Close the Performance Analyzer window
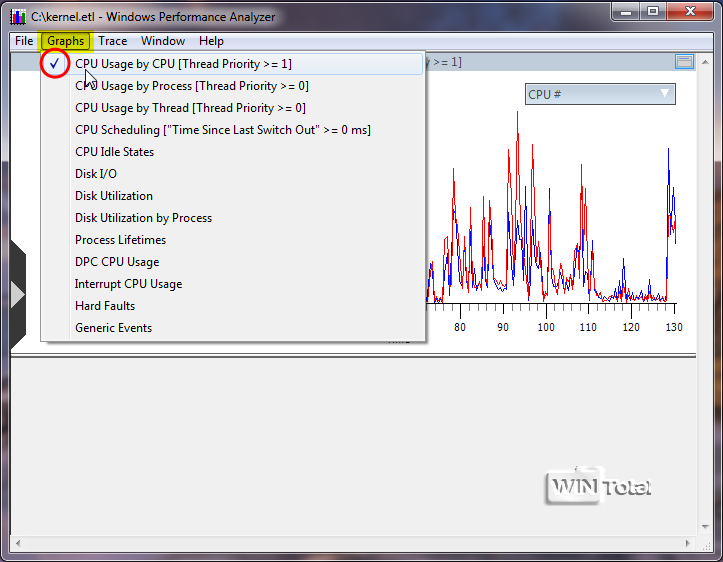Image resolution: width=723 pixels, height=562 pixels. tap(690, 12)
